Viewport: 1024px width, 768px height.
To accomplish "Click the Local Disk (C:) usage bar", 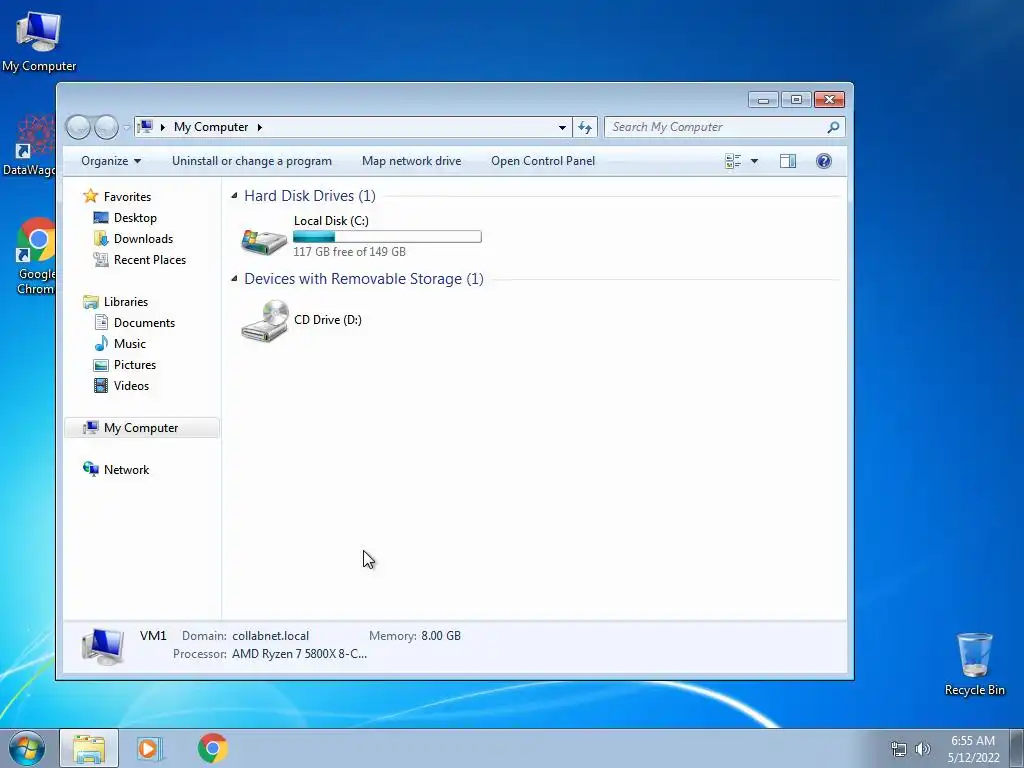I will coord(387,236).
